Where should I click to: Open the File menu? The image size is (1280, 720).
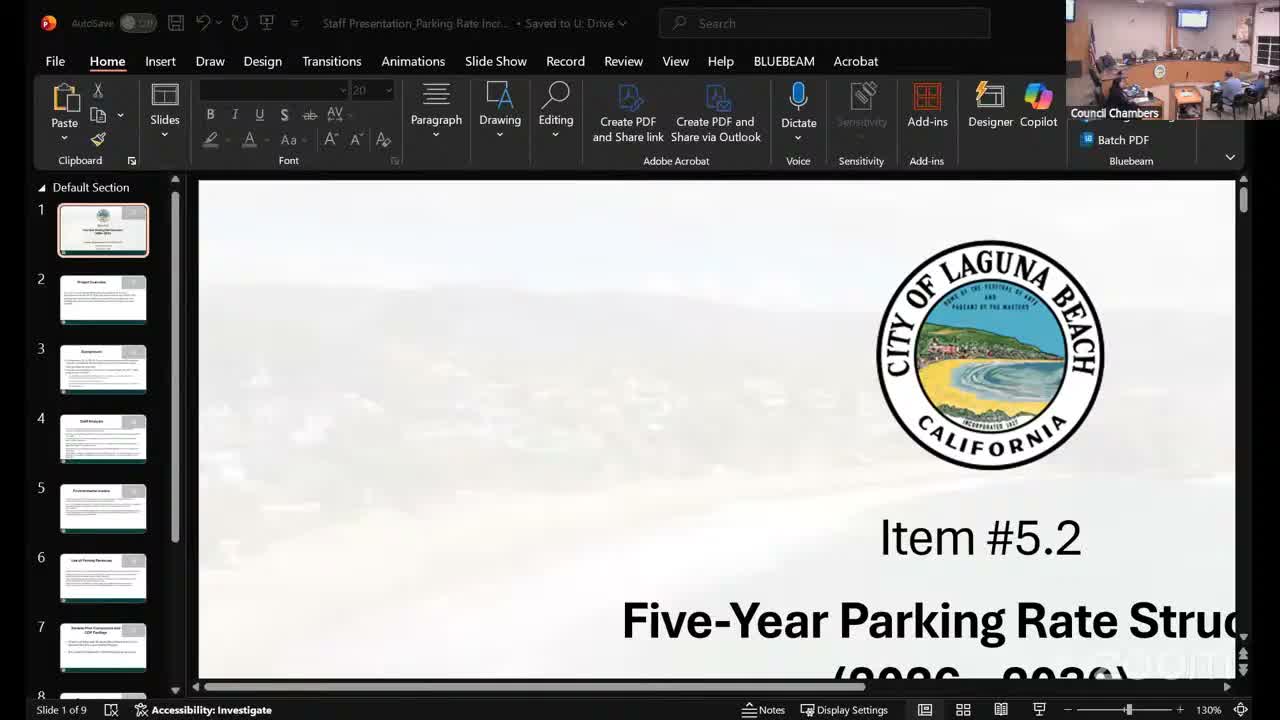tap(55, 61)
